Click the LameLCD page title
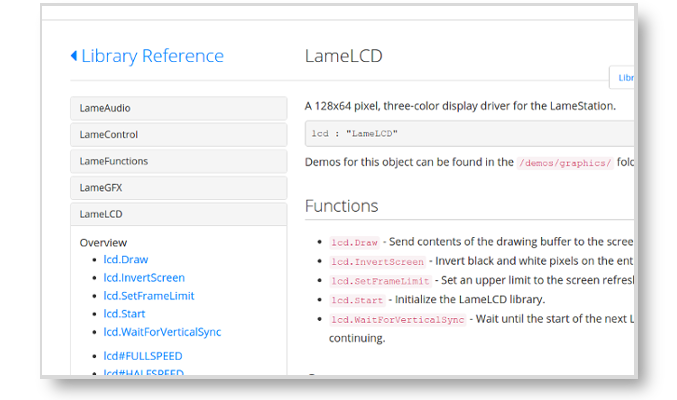 344,56
